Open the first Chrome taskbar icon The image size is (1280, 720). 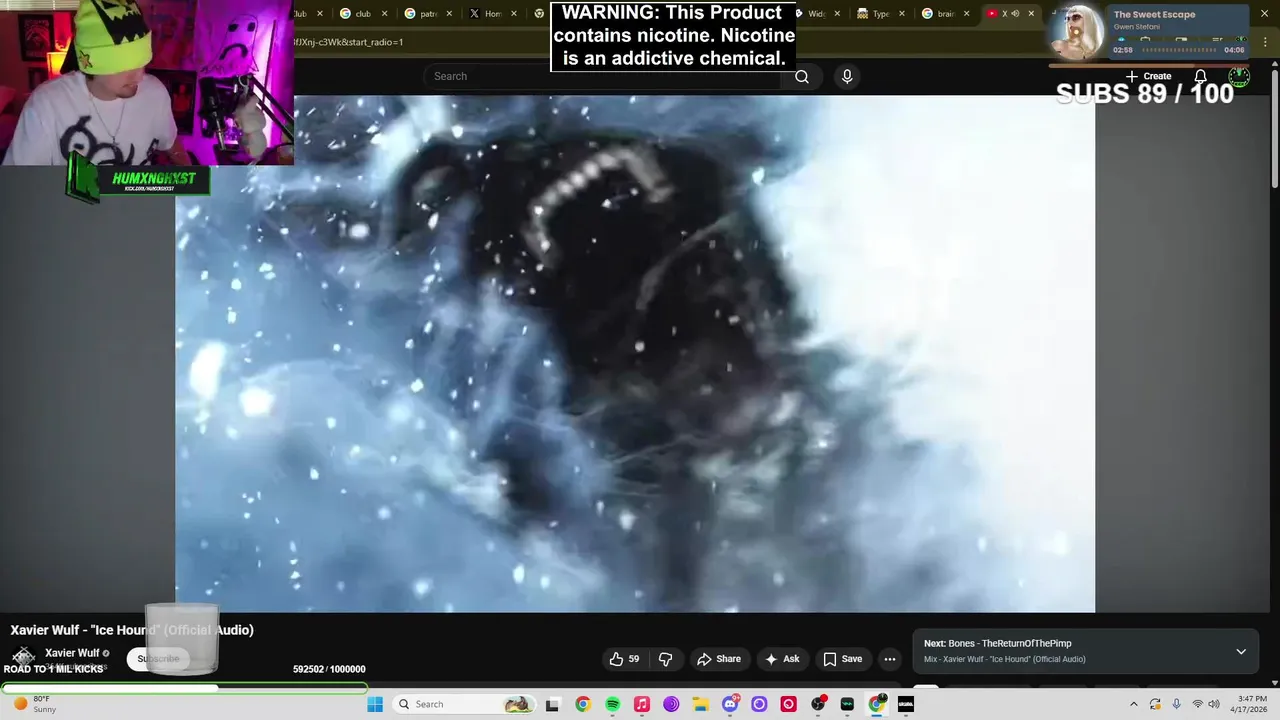click(583, 704)
